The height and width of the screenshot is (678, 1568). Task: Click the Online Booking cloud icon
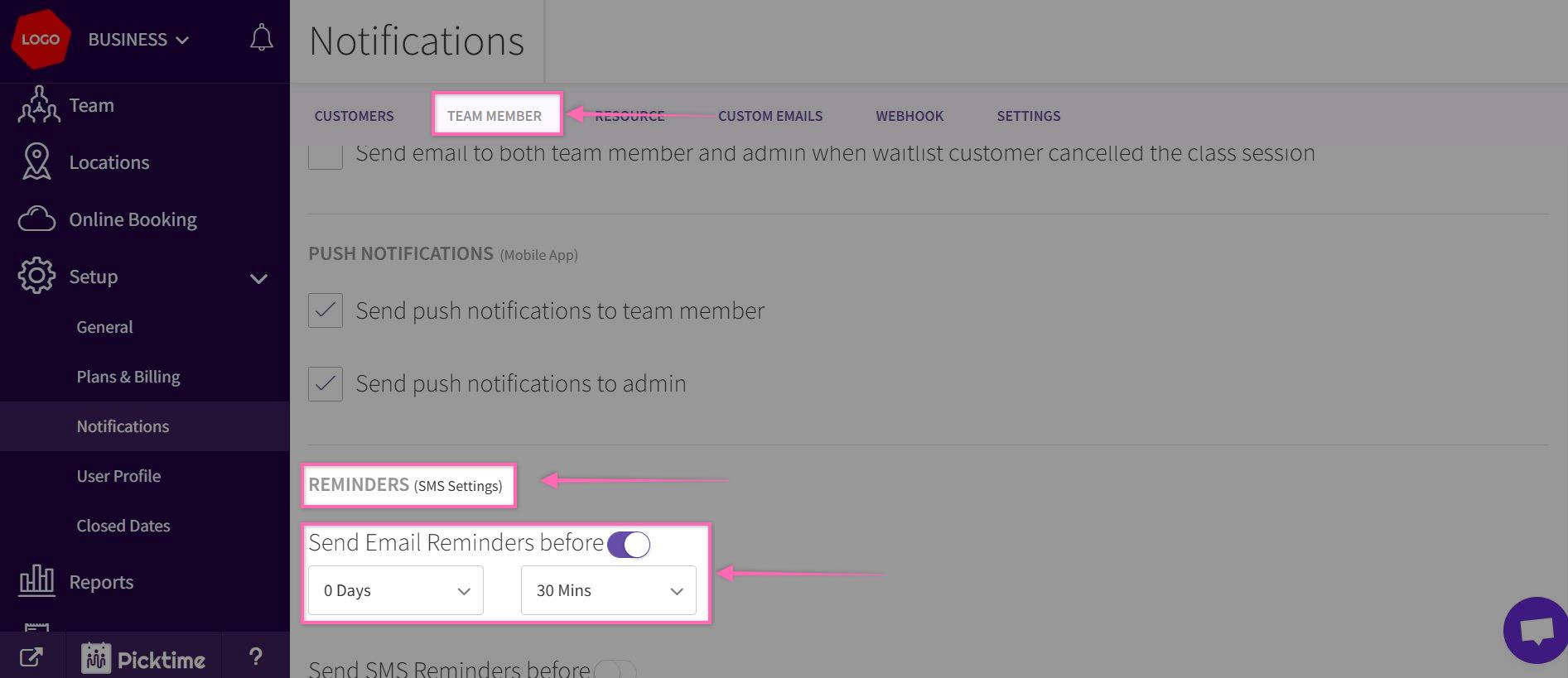coord(36,219)
